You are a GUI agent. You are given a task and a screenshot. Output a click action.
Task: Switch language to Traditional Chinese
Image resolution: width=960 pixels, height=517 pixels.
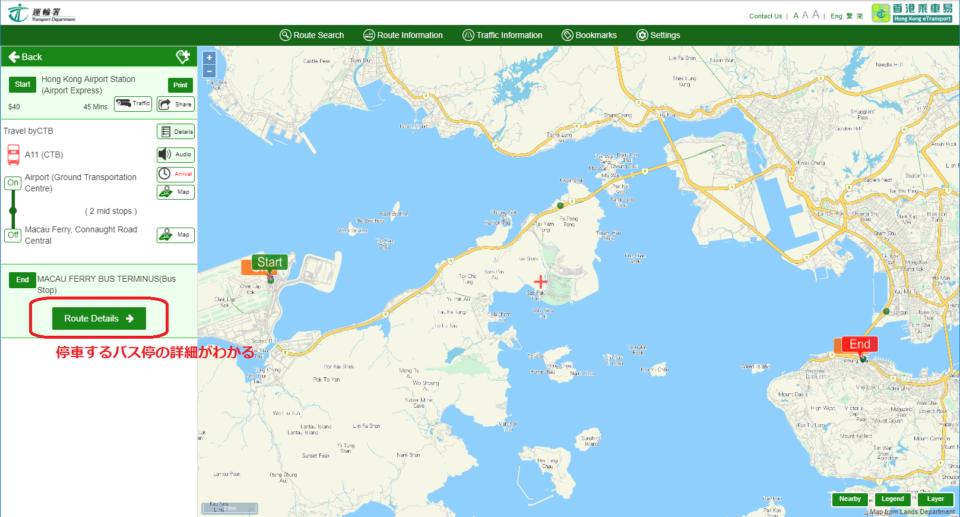click(x=846, y=16)
